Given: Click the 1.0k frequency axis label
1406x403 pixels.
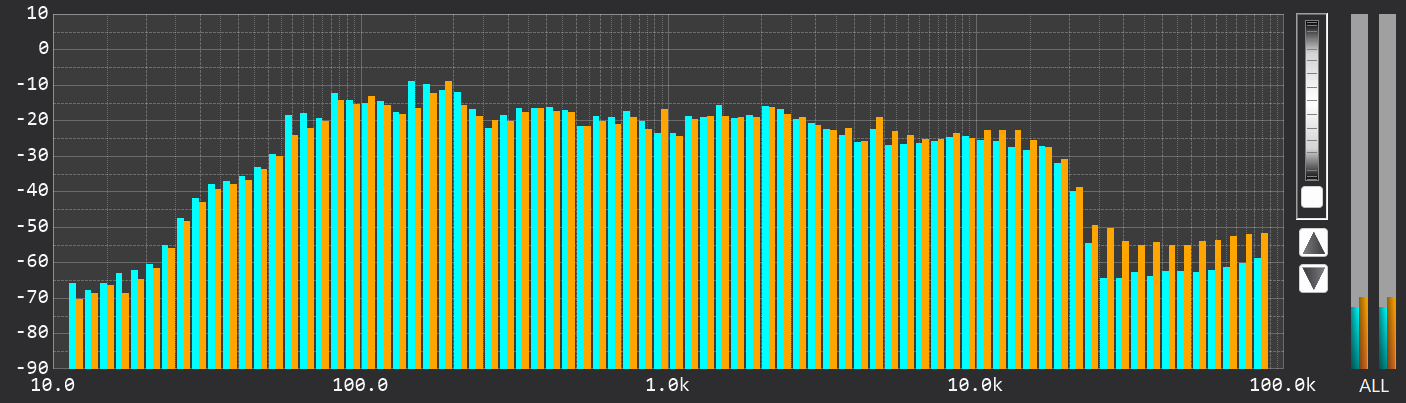Looking at the screenshot, I should [666, 386].
